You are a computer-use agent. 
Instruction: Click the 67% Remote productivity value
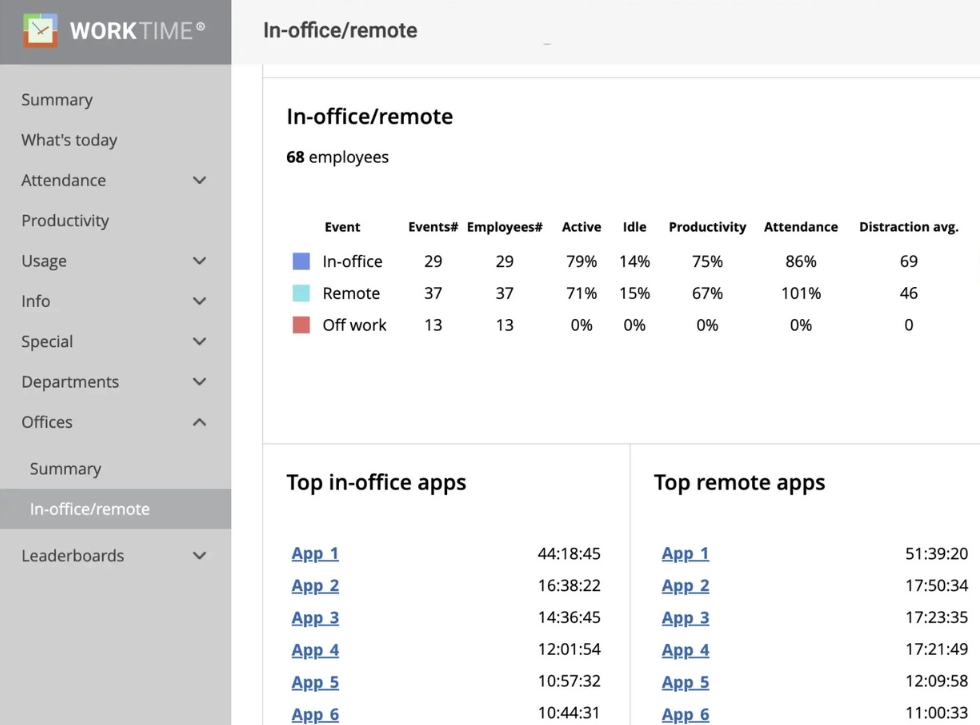pyautogui.click(x=708, y=293)
